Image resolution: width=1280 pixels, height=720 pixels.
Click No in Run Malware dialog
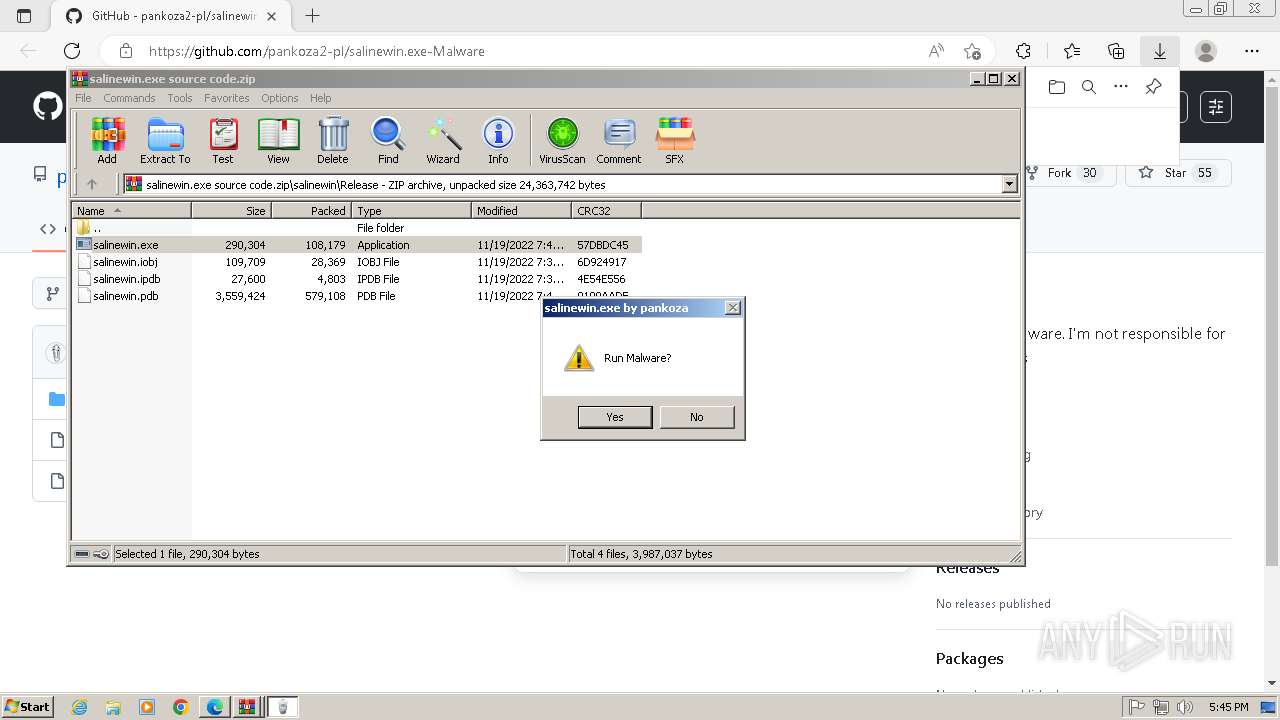pos(696,417)
